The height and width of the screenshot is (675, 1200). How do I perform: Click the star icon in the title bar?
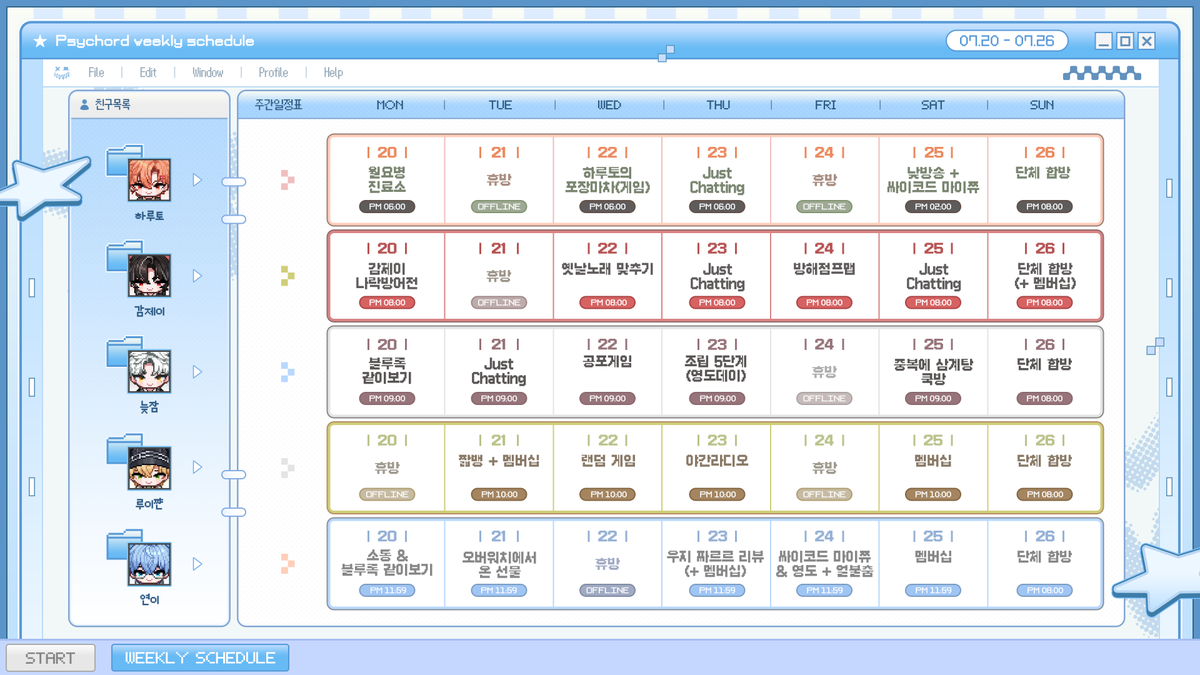click(x=40, y=41)
